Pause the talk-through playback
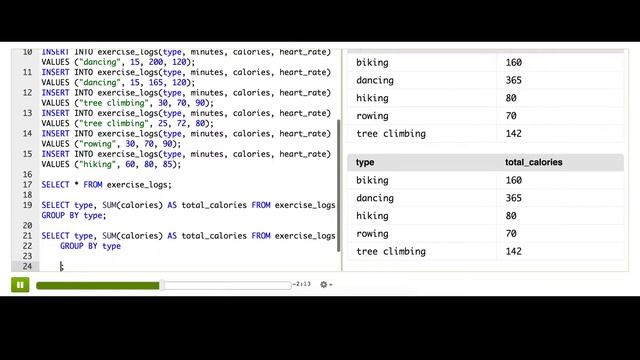Viewport: 640px width, 360px height. [x=20, y=284]
